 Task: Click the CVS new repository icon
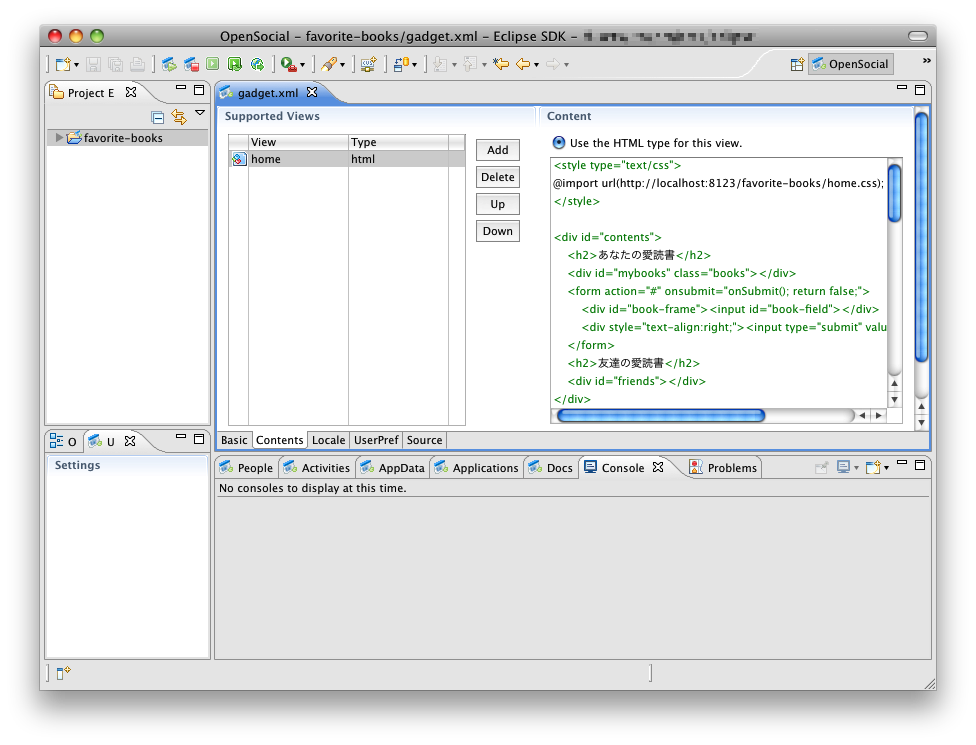(x=368, y=64)
